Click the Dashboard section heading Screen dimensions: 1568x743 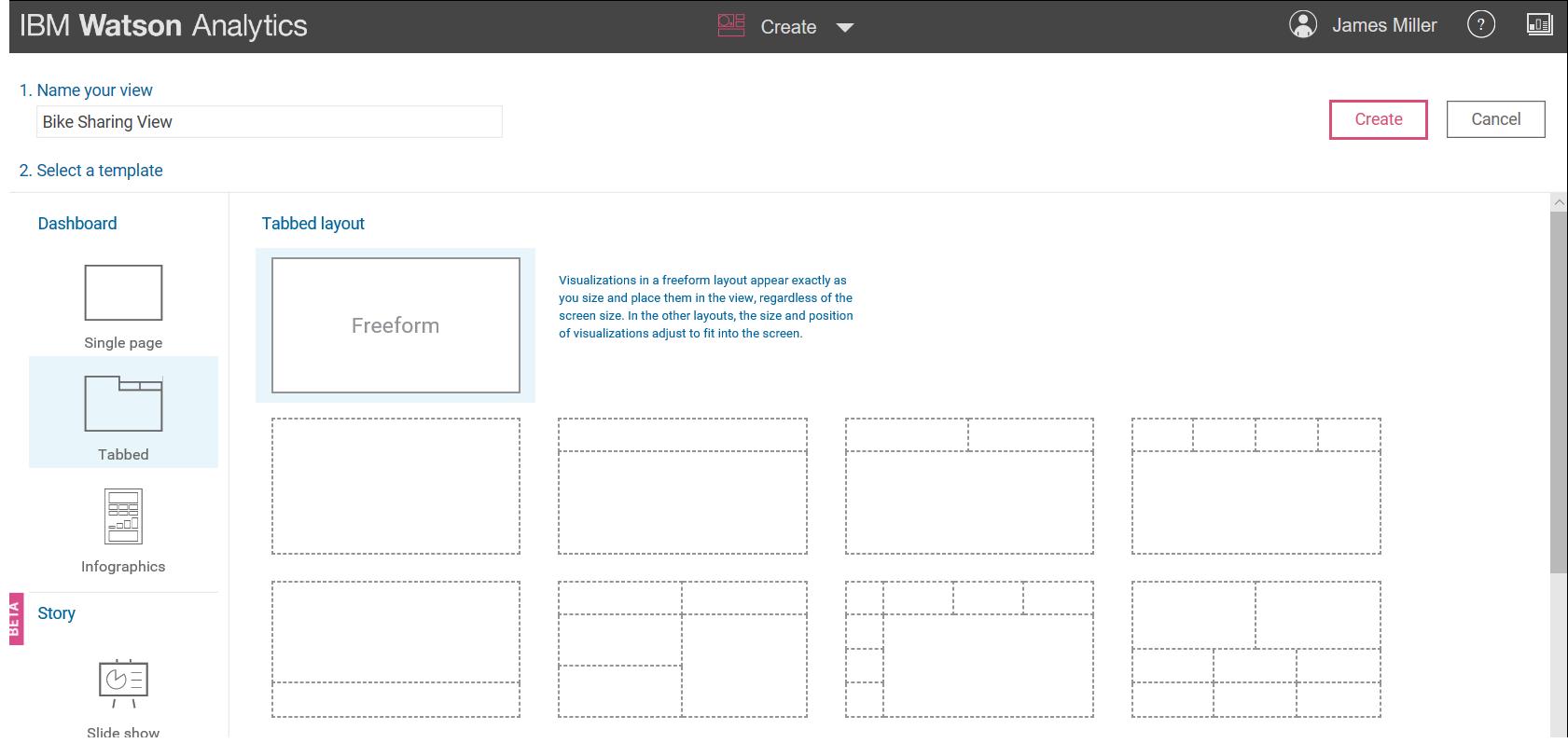click(x=77, y=224)
